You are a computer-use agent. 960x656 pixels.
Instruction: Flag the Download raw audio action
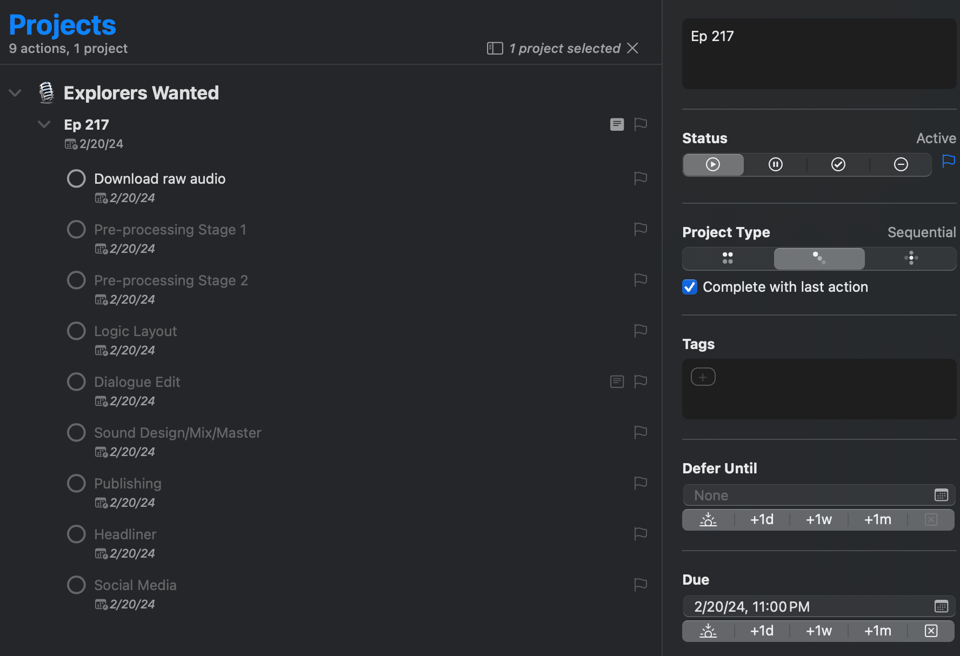[641, 179]
